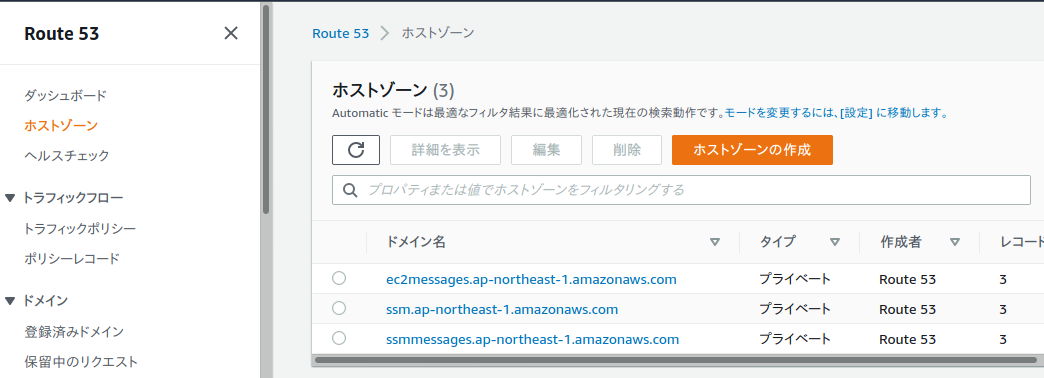Click the 作成者 column header
Image resolution: width=1044 pixels, height=378 pixels.
tap(901, 242)
